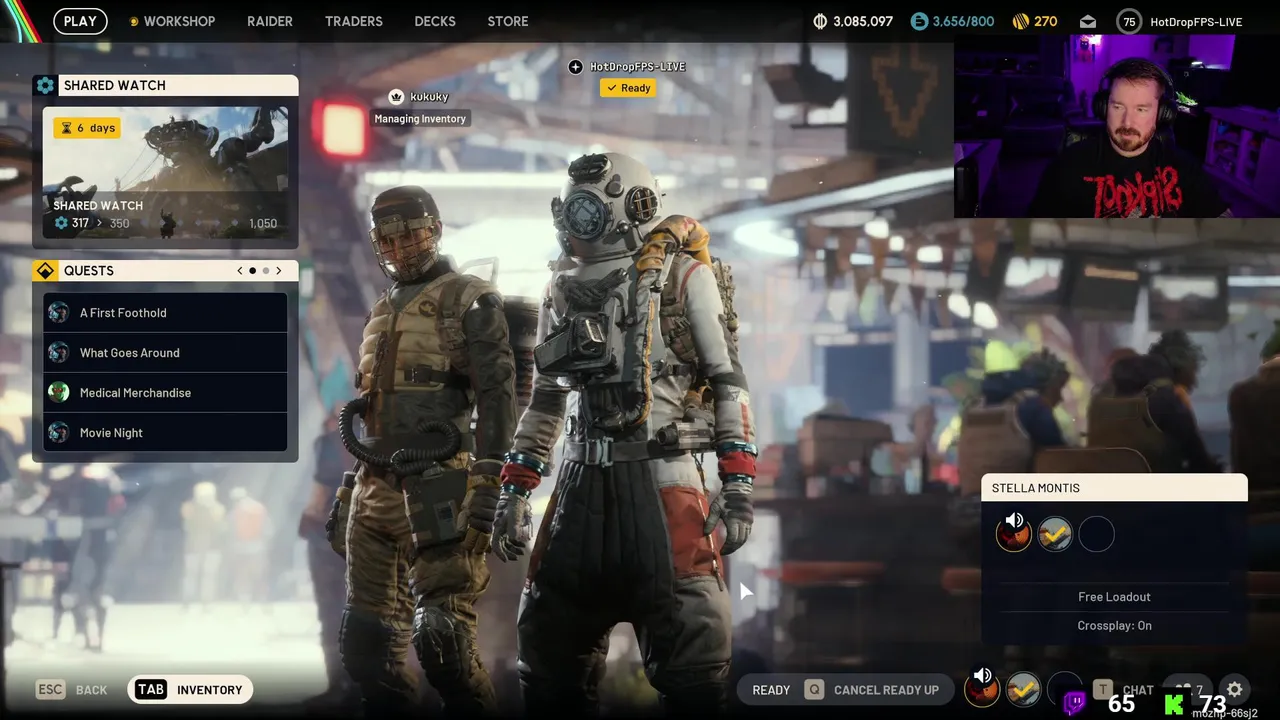Image resolution: width=1280 pixels, height=720 pixels.
Task: Click the Shared Watch 317 progress value
Action: point(80,223)
